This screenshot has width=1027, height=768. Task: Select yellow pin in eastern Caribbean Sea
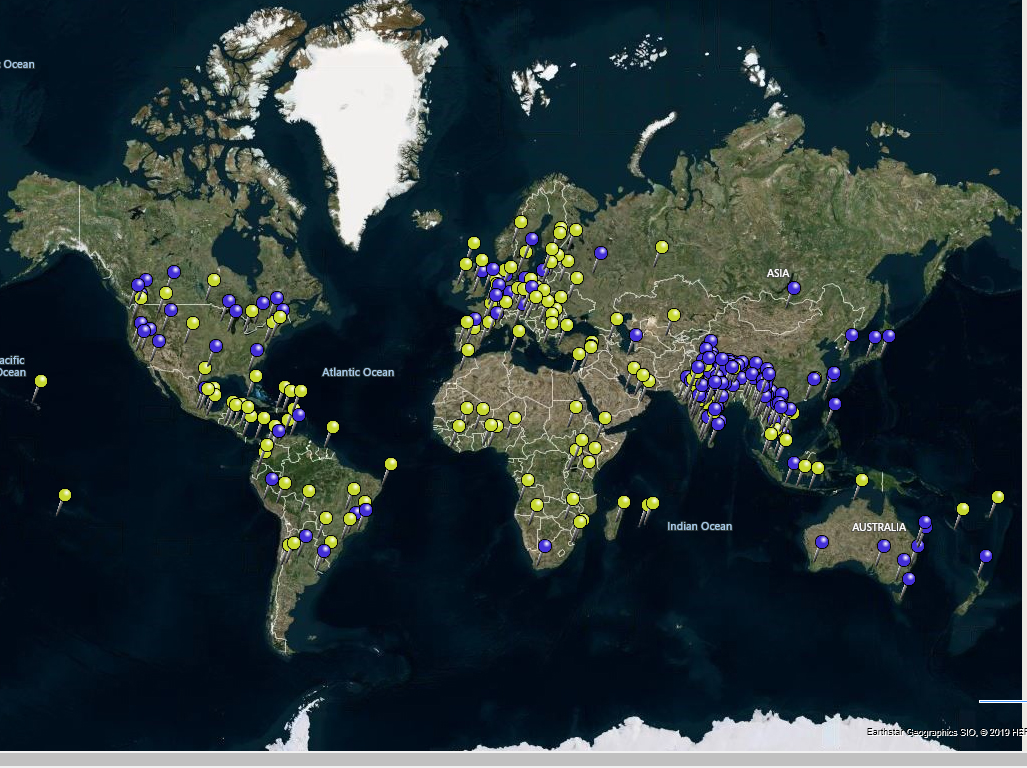[x=332, y=427]
